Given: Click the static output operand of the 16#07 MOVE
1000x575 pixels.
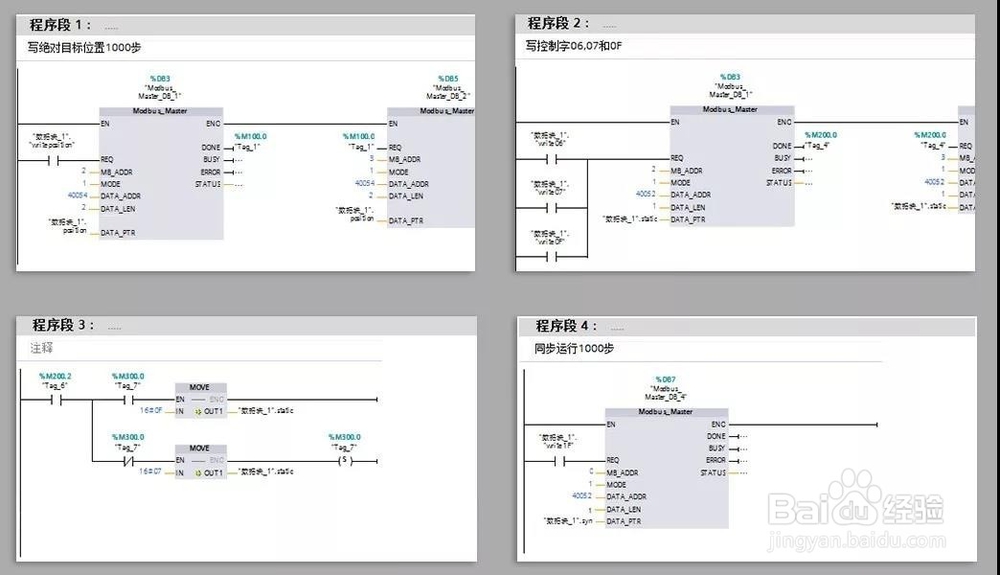Looking at the screenshot, I should coord(266,472).
